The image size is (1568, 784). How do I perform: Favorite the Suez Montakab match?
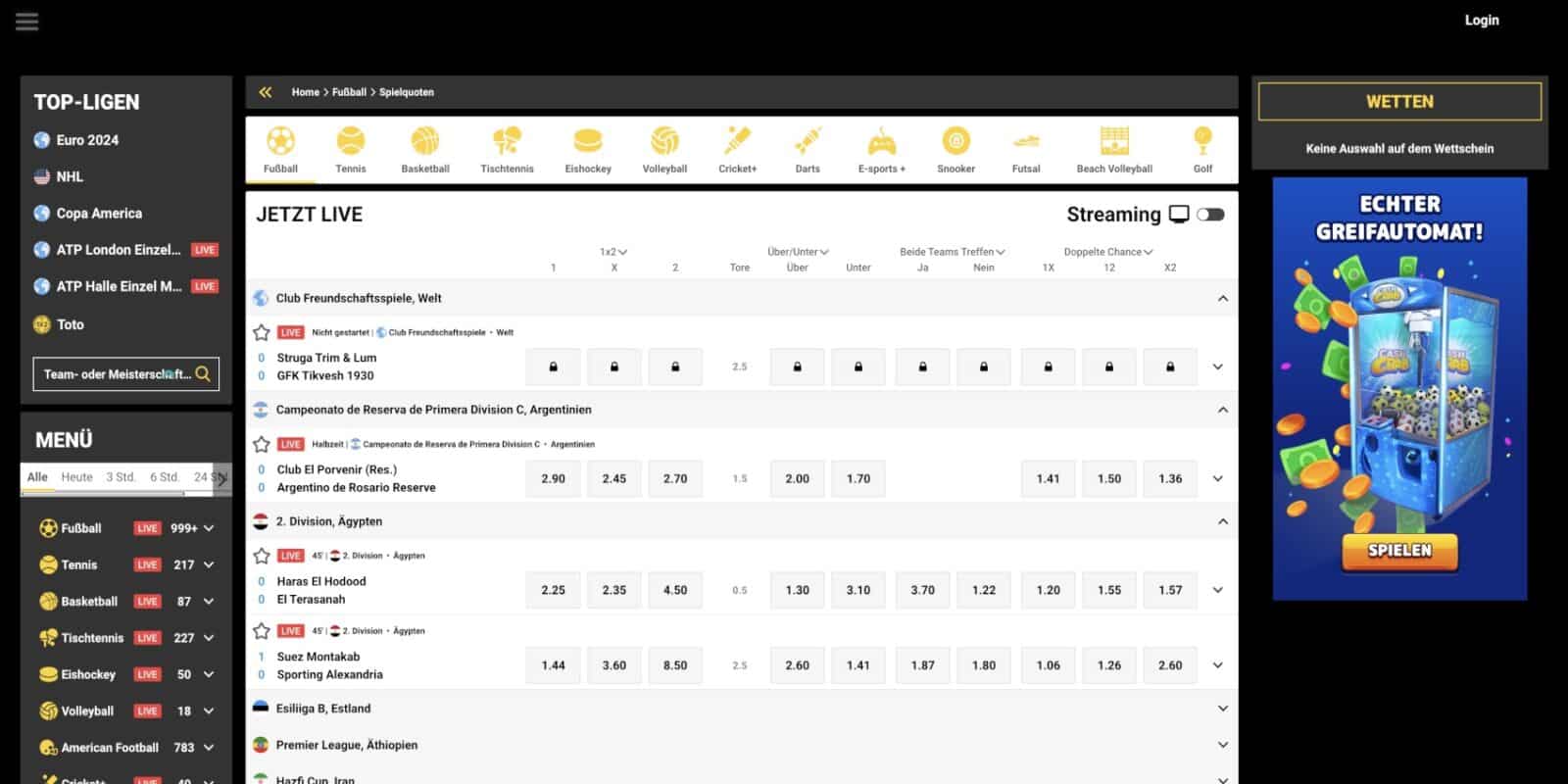[262, 631]
